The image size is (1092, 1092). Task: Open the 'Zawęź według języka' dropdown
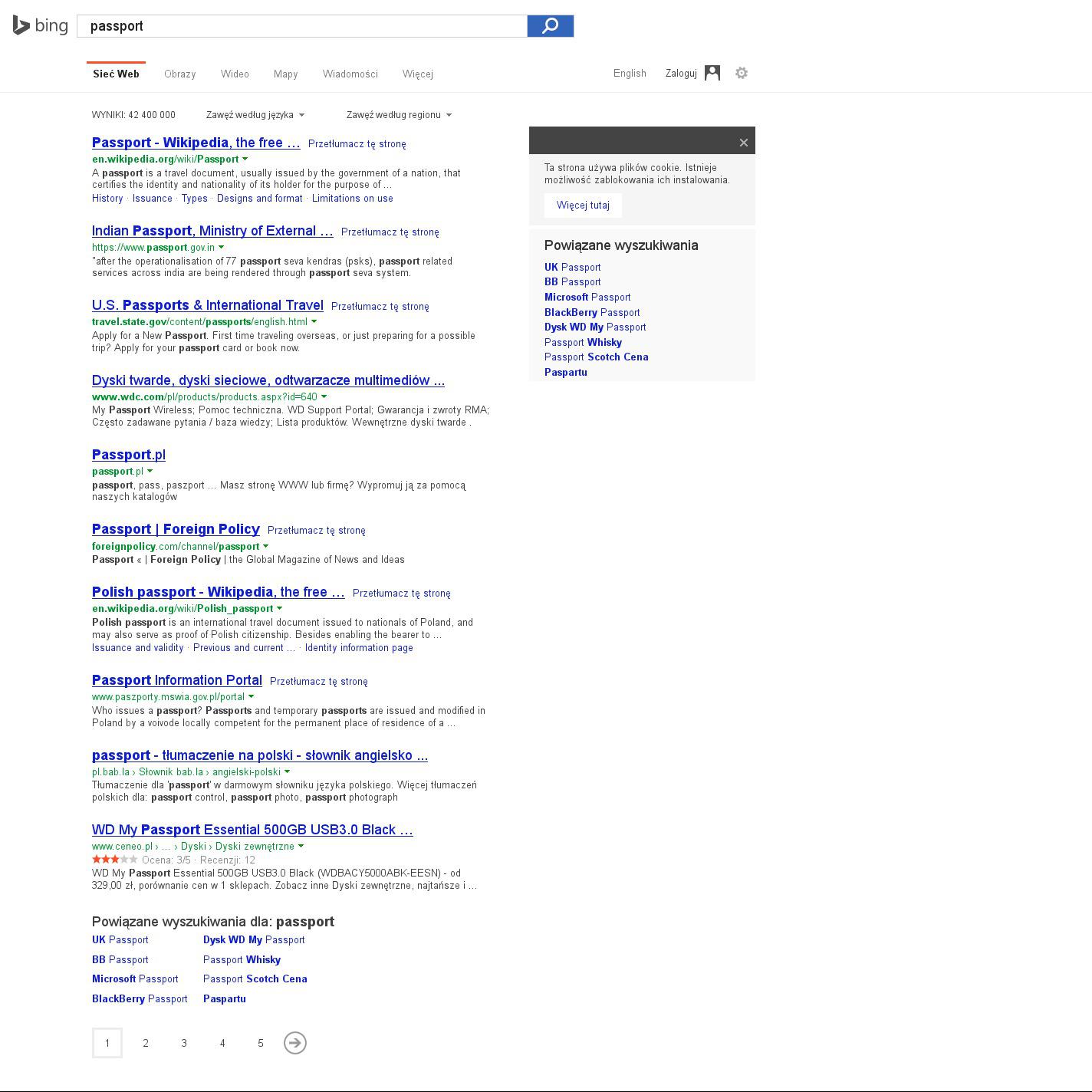coord(255,115)
